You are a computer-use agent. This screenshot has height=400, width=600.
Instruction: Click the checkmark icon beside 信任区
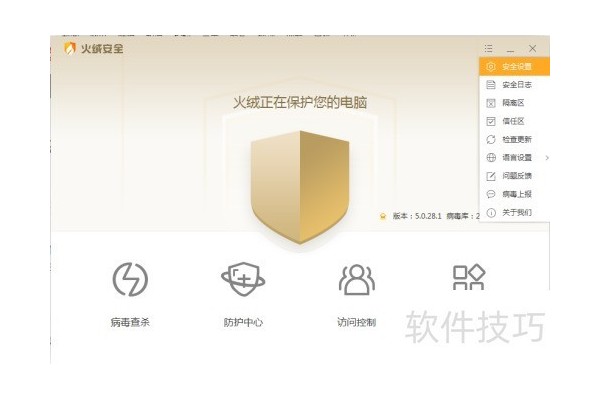coord(491,121)
